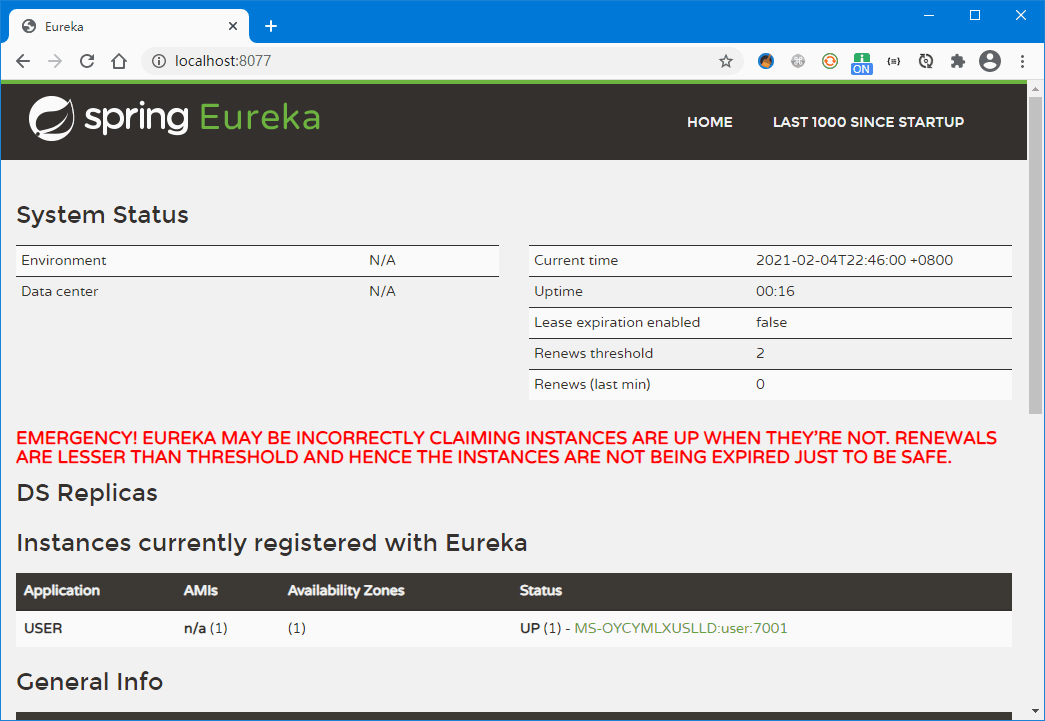1045x721 pixels.
Task: Click the scrollbar down arrow
Action: 1035,711
